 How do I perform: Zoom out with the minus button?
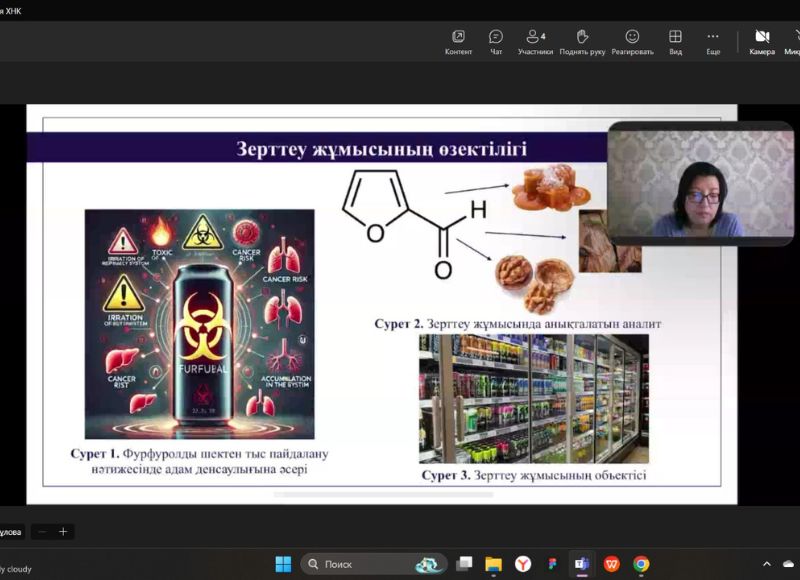coord(42,532)
